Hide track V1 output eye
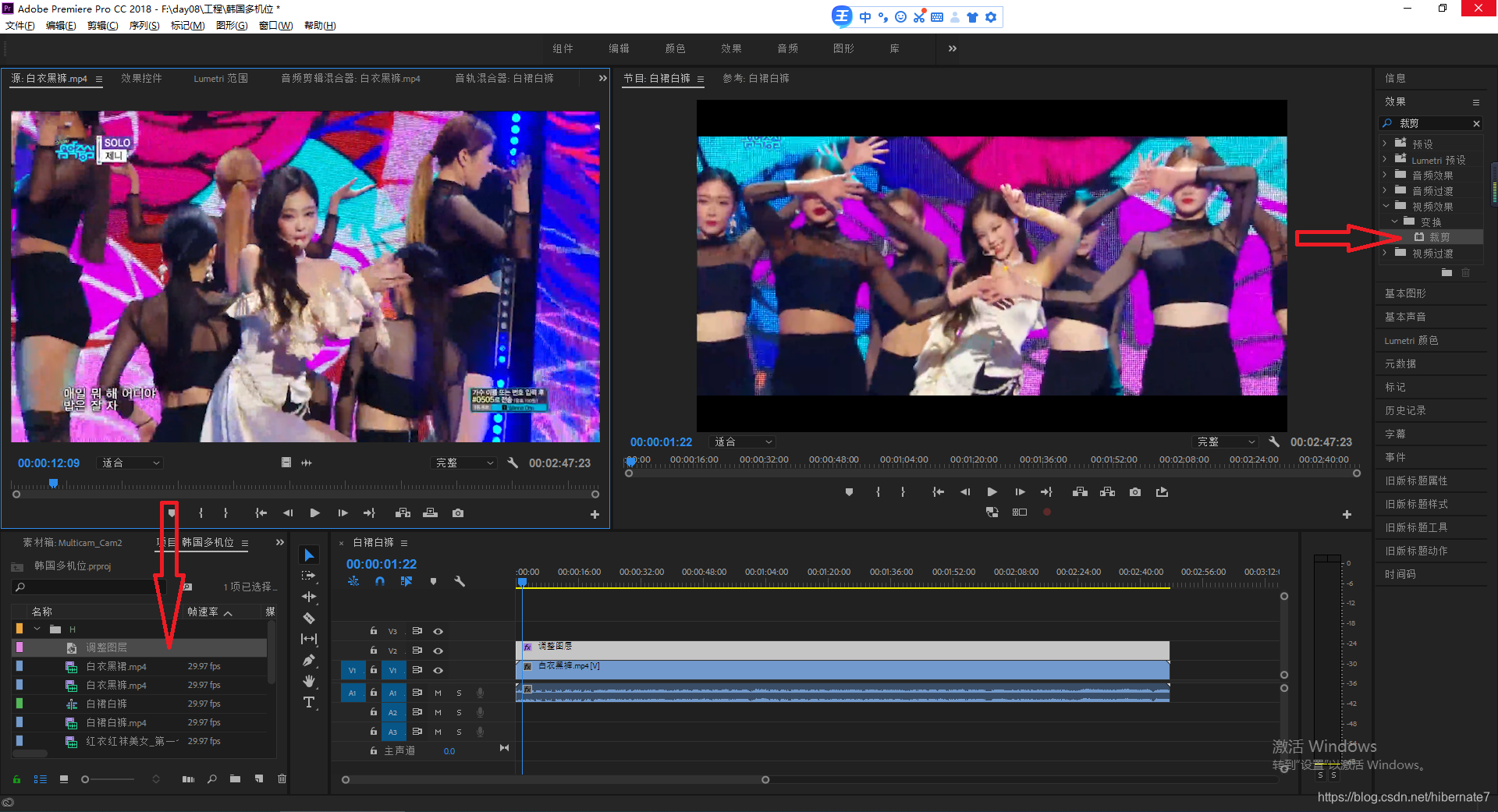1498x812 pixels. tap(438, 670)
